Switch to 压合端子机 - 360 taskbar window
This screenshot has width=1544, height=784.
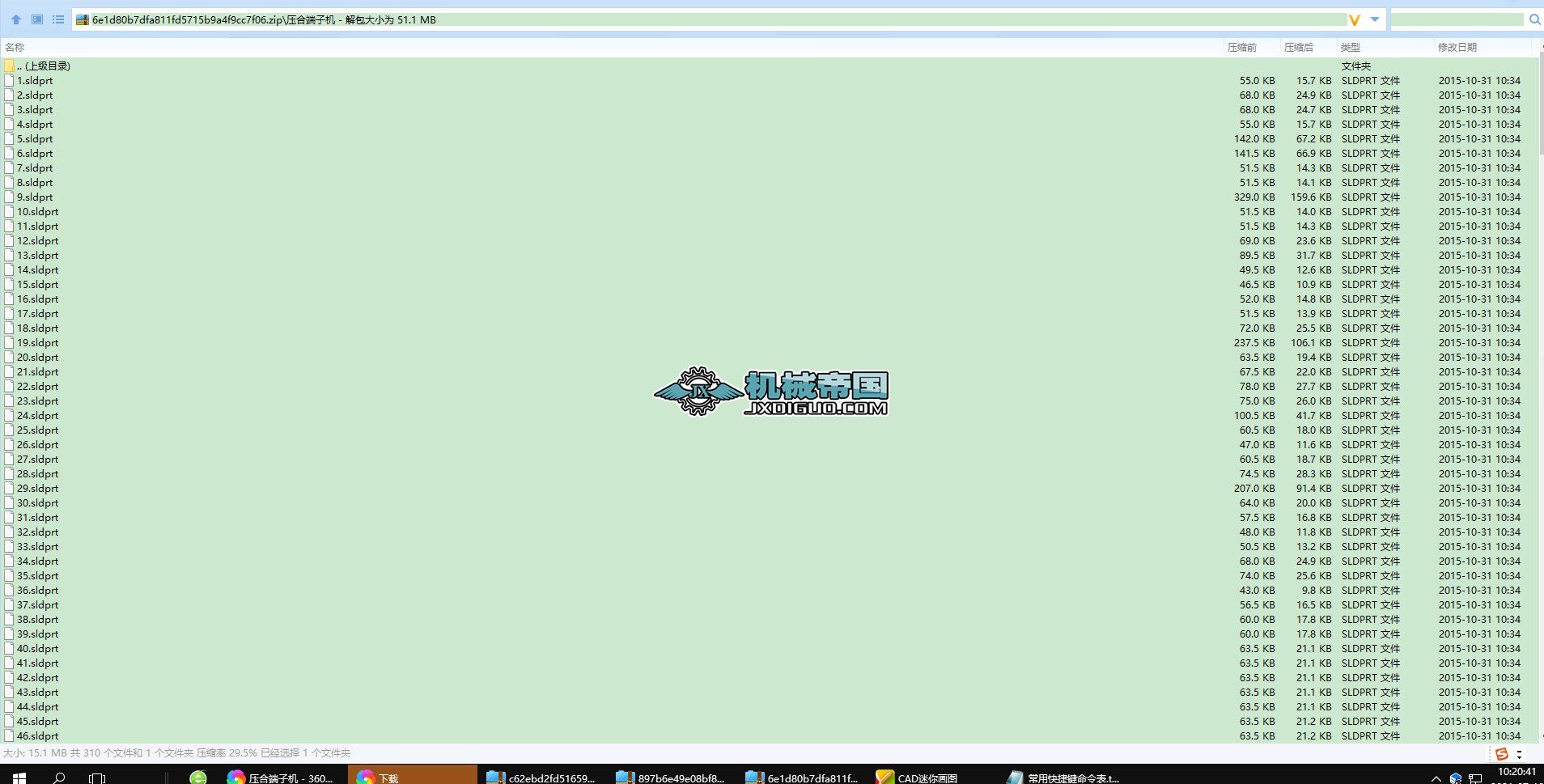281,777
